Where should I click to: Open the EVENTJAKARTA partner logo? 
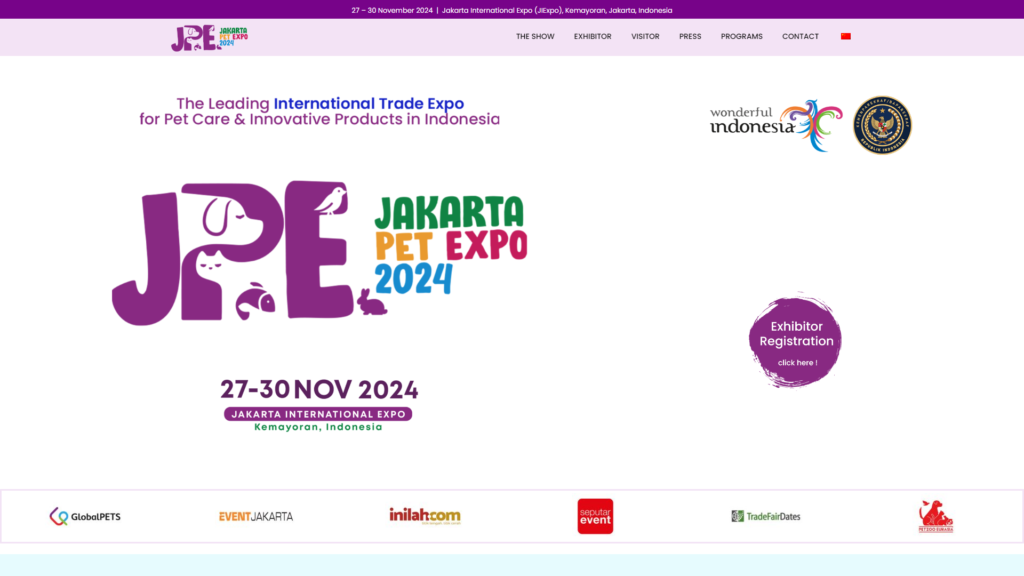coord(256,517)
